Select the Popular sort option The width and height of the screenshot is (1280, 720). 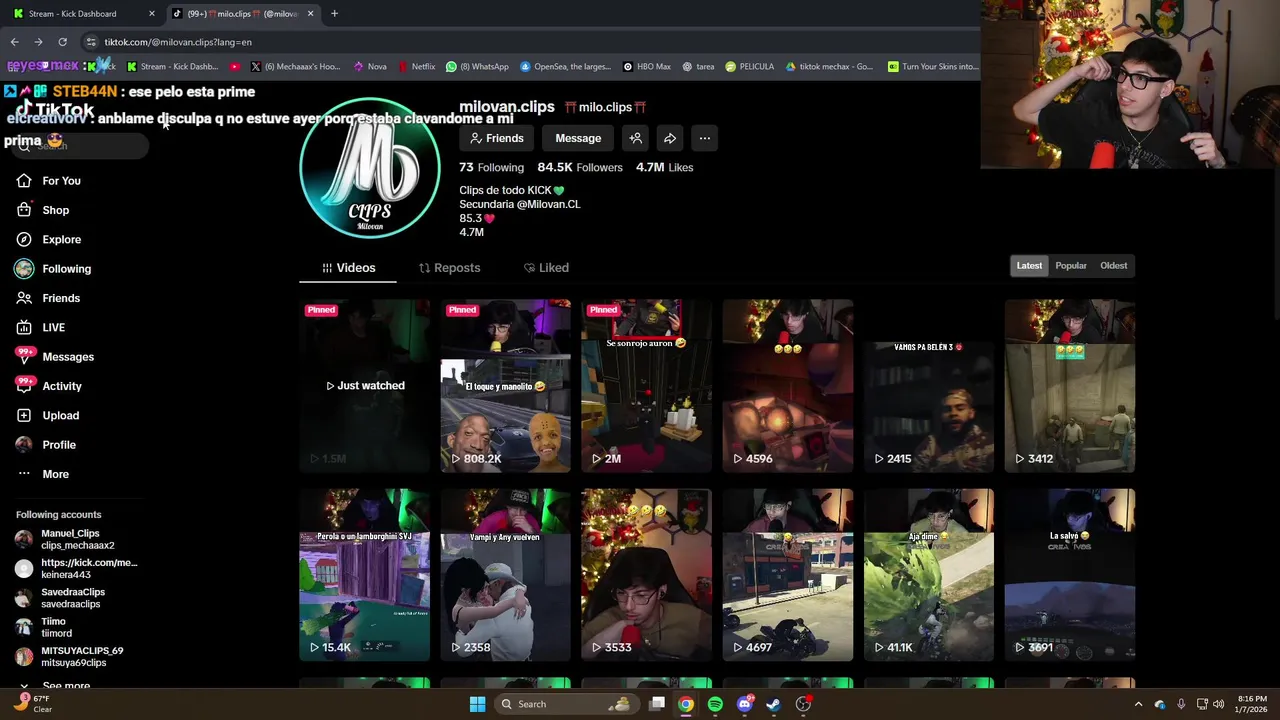pos(1071,266)
